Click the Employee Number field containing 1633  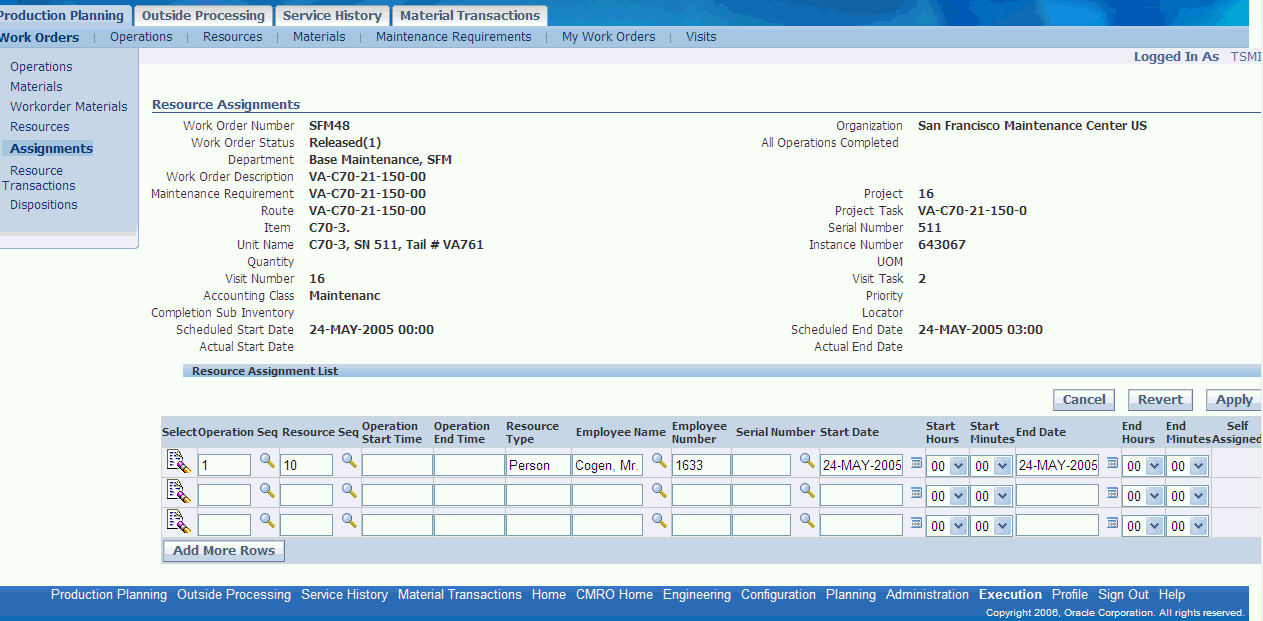pyautogui.click(x=700, y=465)
